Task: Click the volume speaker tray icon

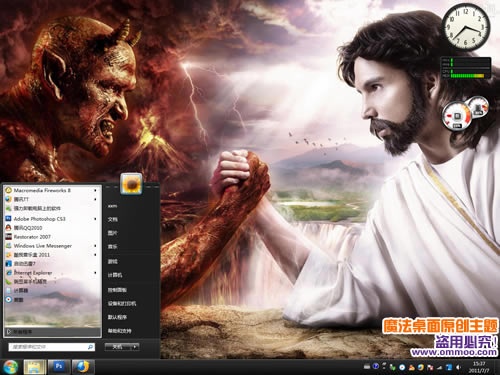Action: point(458,367)
